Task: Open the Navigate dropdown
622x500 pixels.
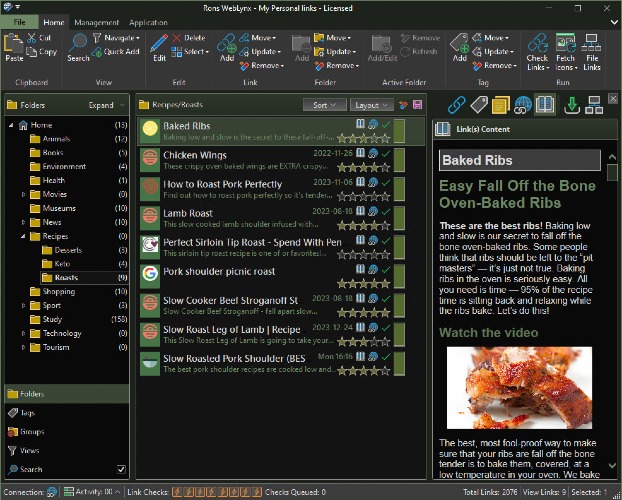Action: pyautogui.click(x=116, y=38)
